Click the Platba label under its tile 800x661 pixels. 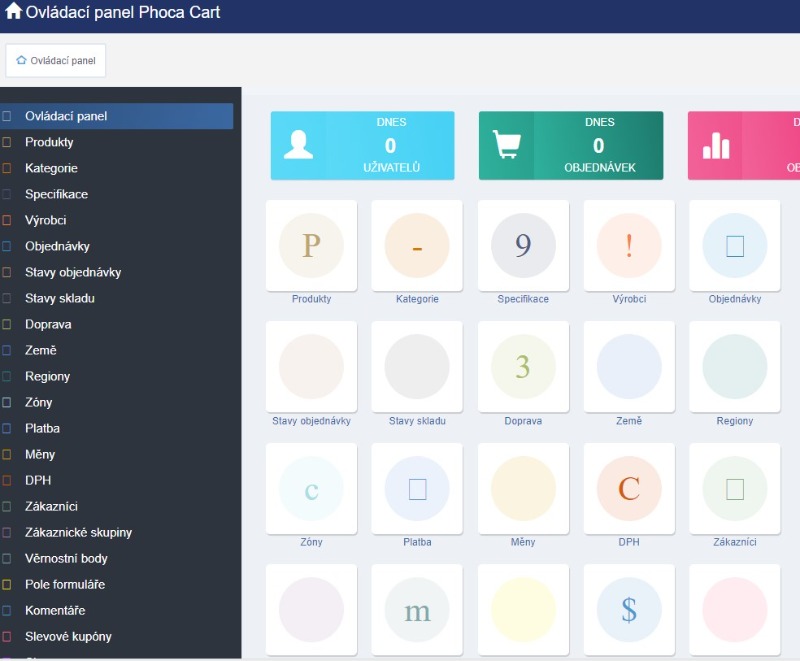pos(417,542)
